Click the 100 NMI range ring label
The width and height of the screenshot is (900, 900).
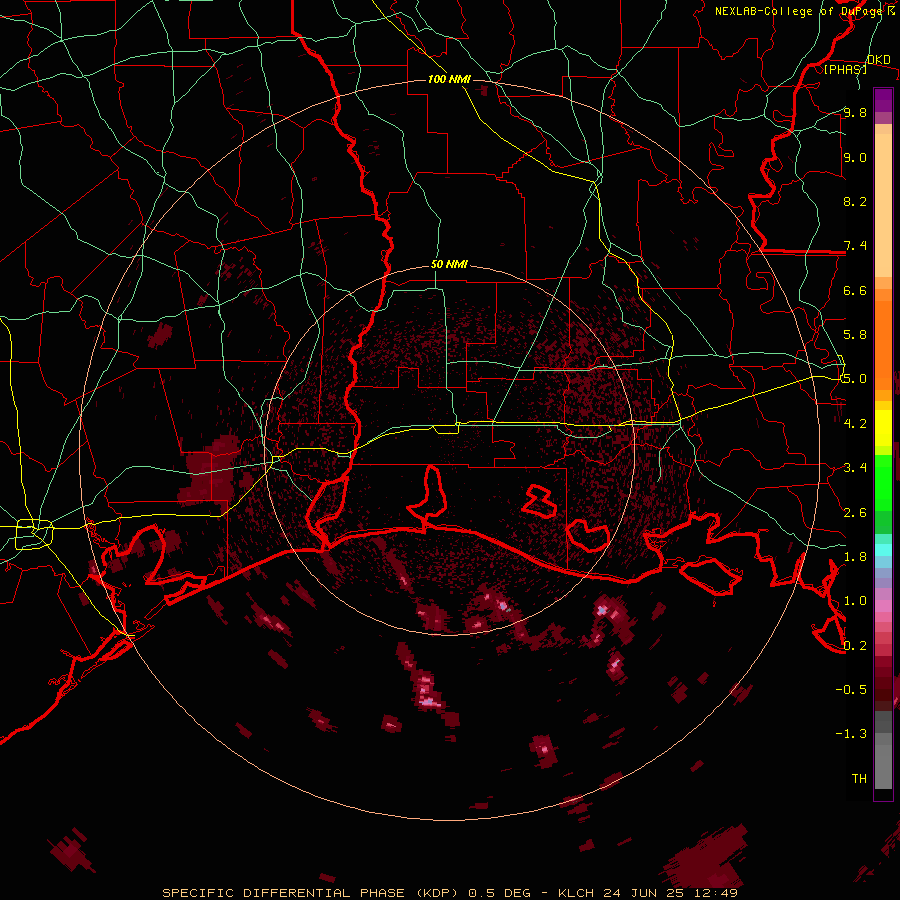pos(449,79)
